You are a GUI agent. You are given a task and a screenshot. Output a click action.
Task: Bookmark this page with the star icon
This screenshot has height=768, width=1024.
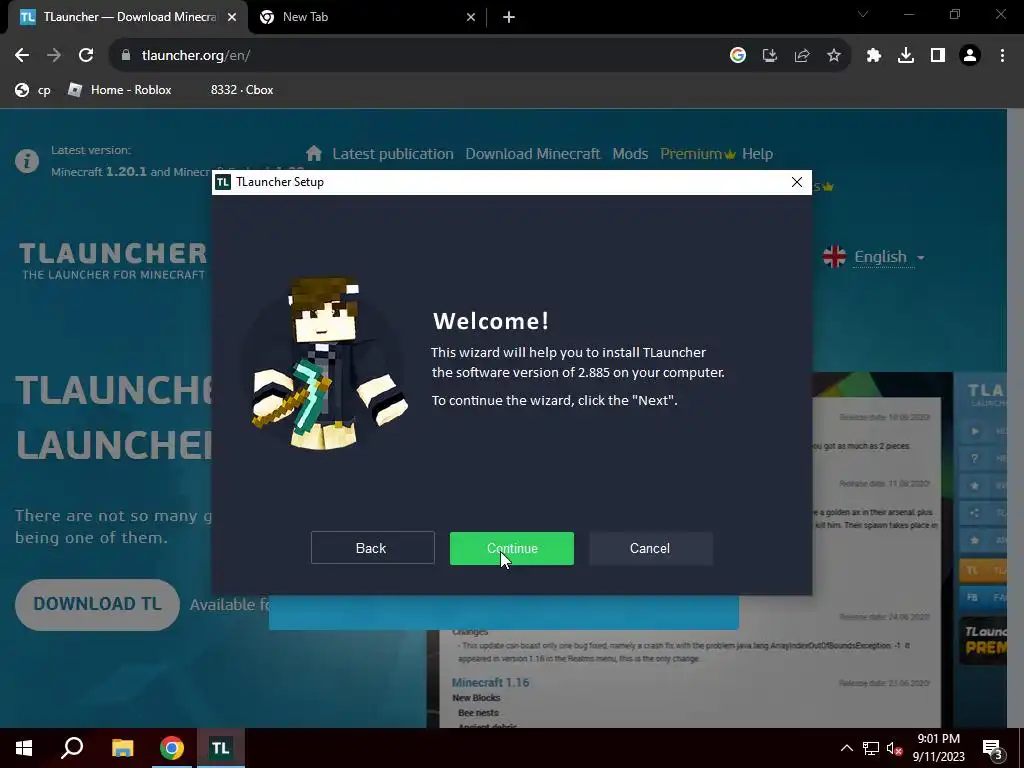[834, 56]
